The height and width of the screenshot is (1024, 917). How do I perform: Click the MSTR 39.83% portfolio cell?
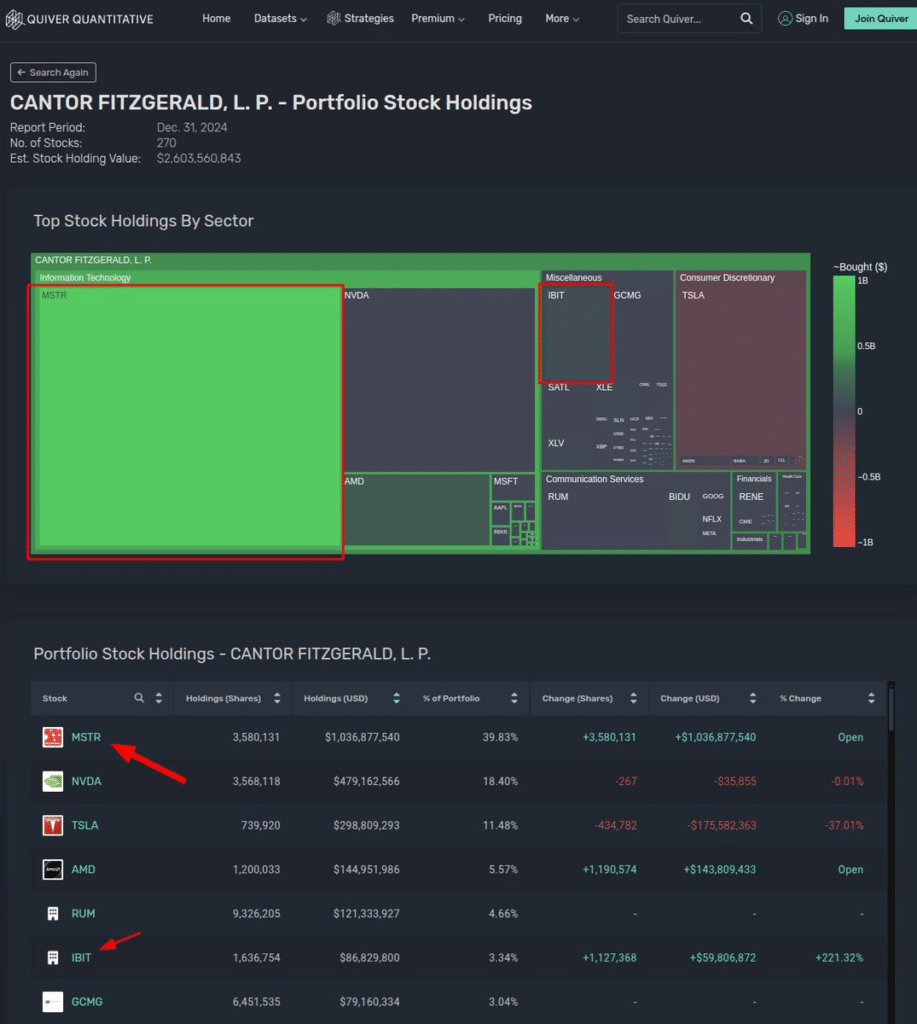point(500,737)
